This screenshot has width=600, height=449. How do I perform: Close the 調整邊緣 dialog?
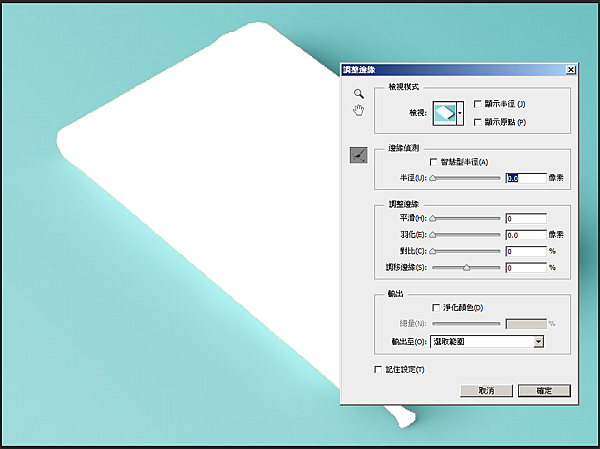point(571,70)
